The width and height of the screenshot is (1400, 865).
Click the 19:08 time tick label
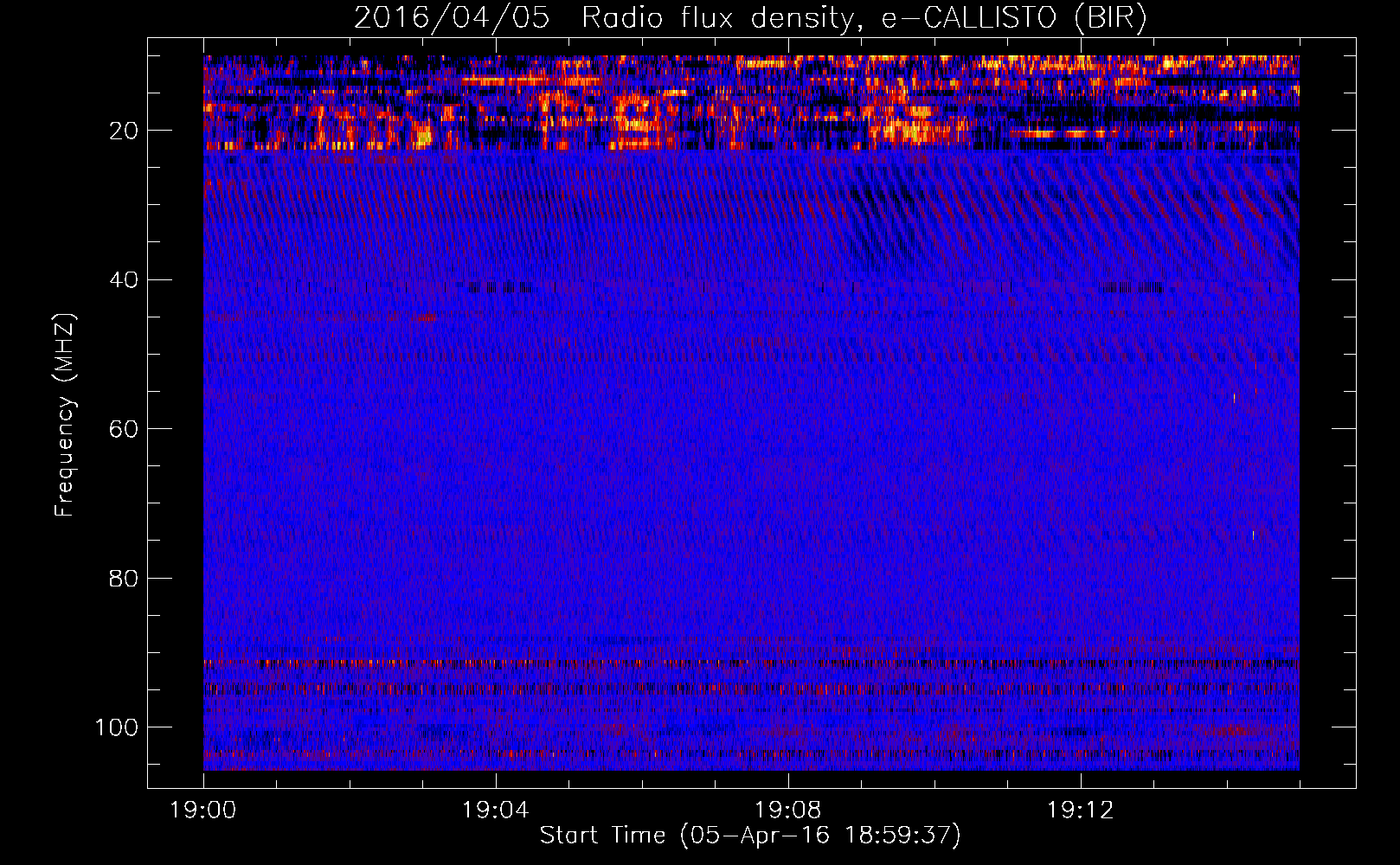coord(788,811)
